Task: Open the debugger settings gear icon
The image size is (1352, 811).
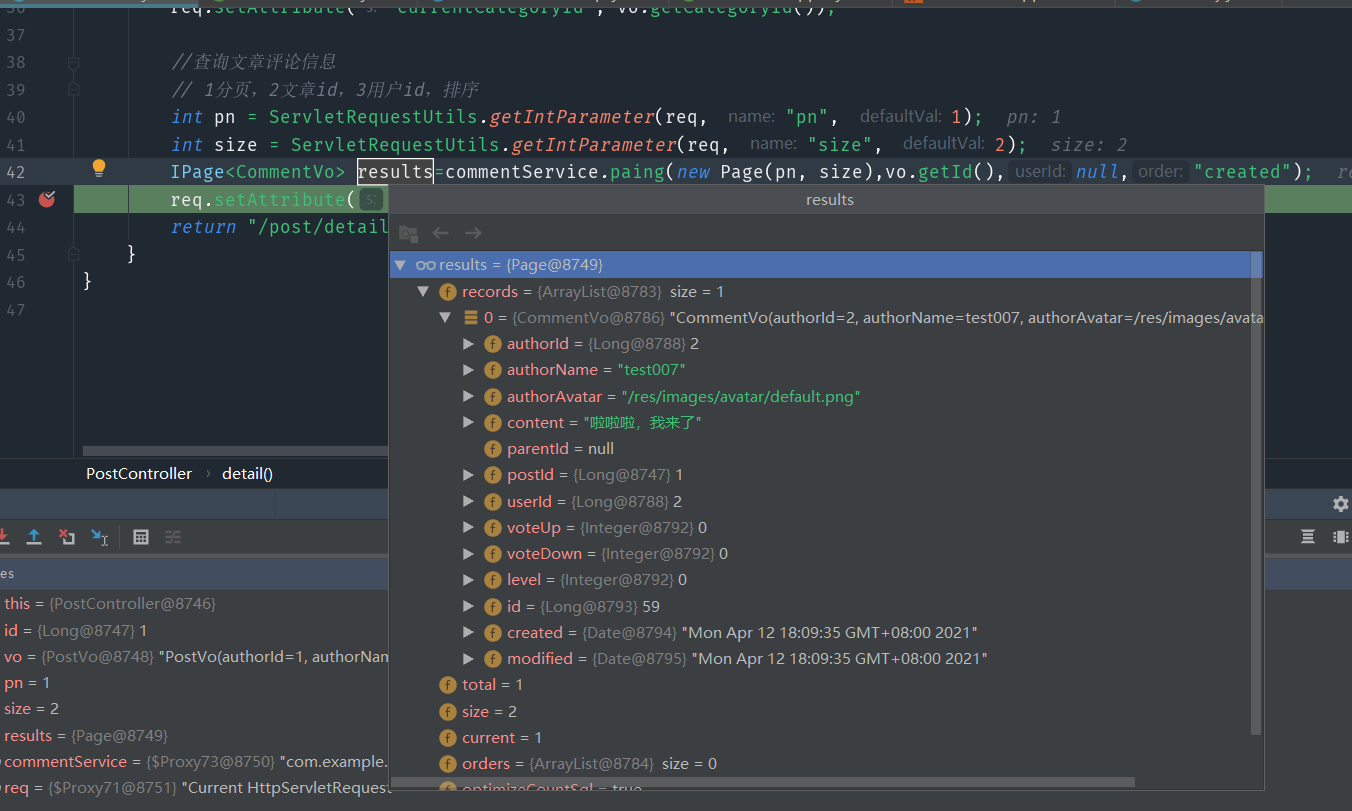Action: point(1341,504)
